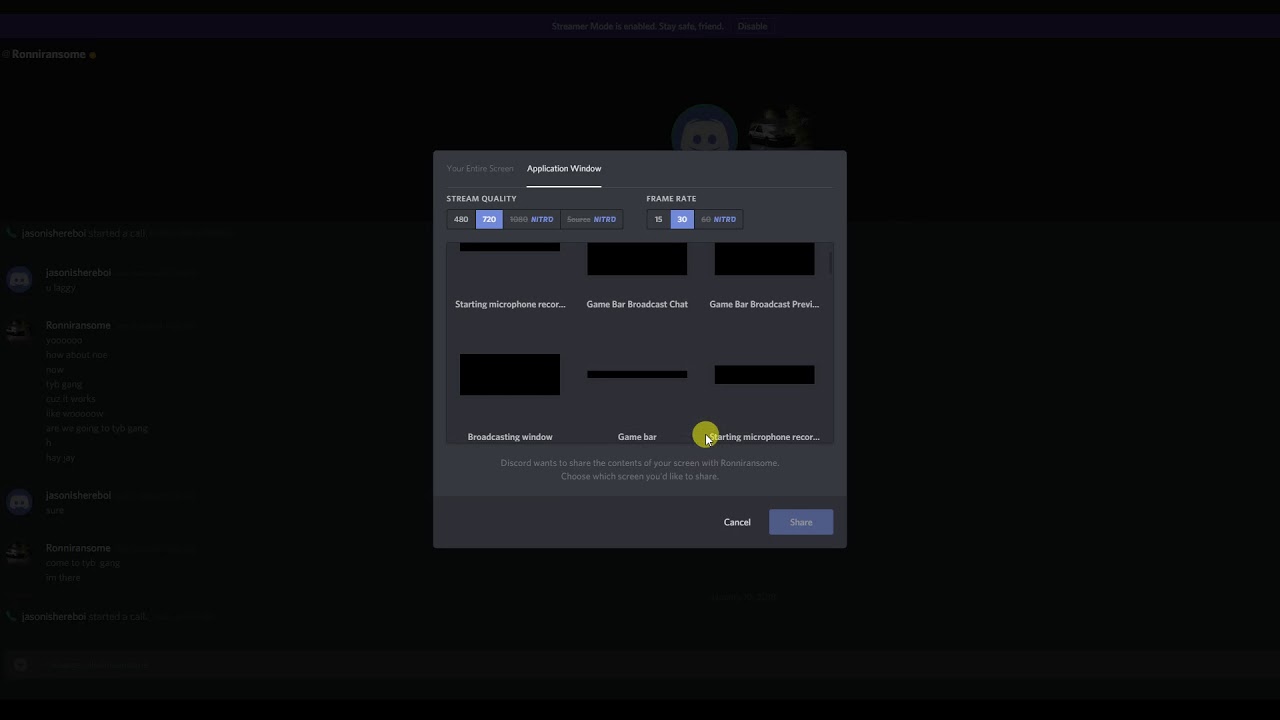Open jasonisherebol avatar beside 'u laggy' message
The image size is (1280, 720).
[x=19, y=280]
